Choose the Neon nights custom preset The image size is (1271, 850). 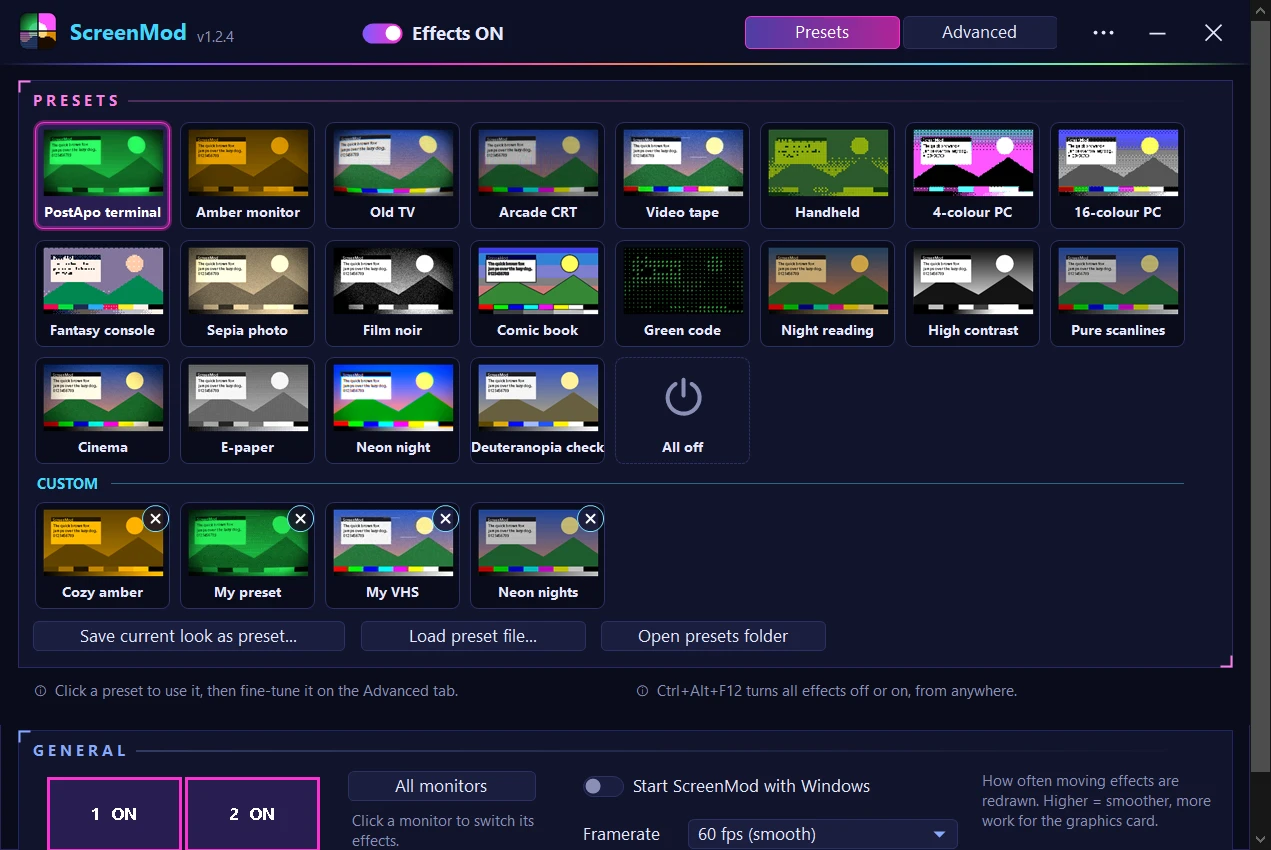coord(538,556)
